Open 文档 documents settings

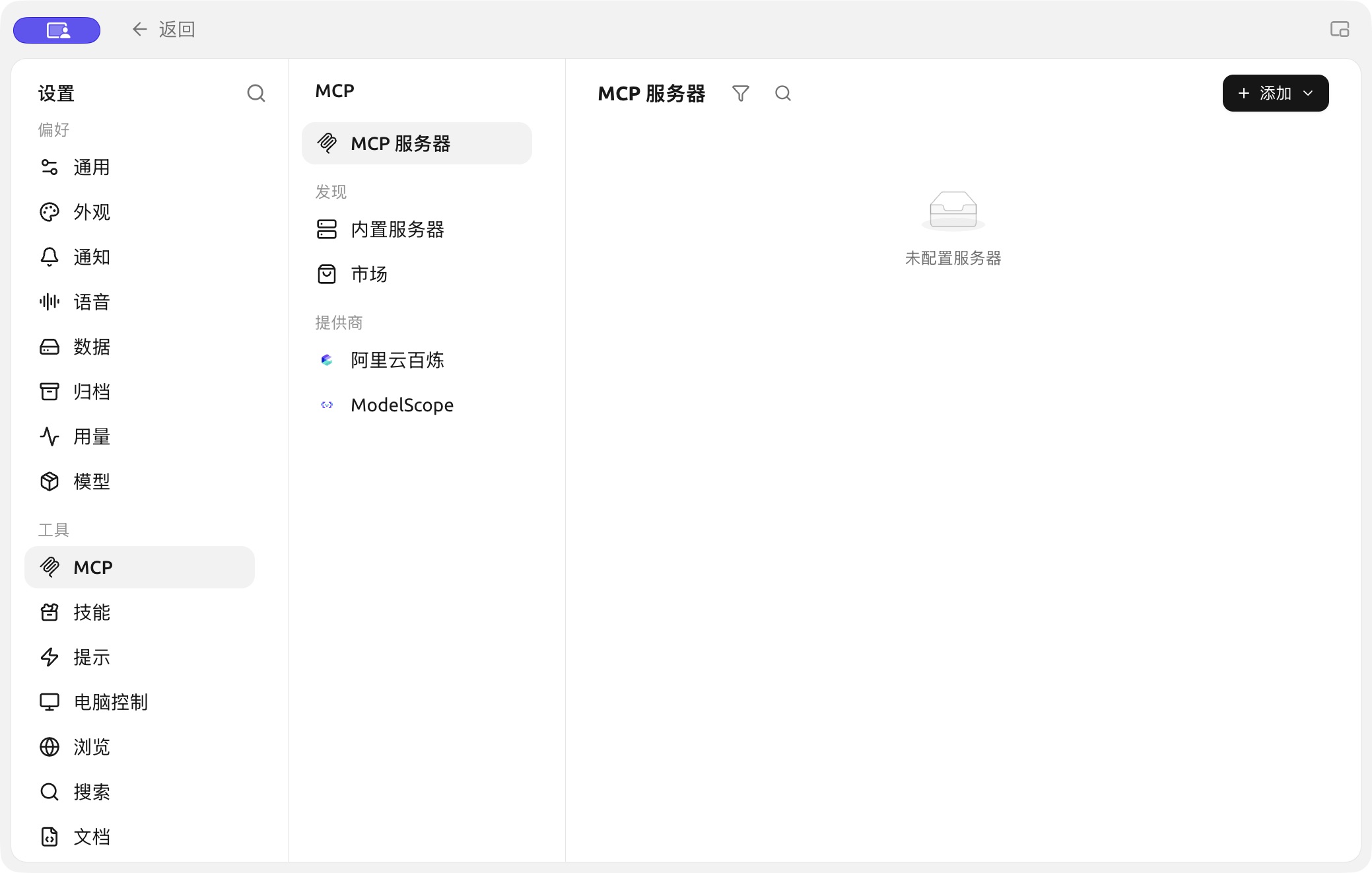(139, 837)
